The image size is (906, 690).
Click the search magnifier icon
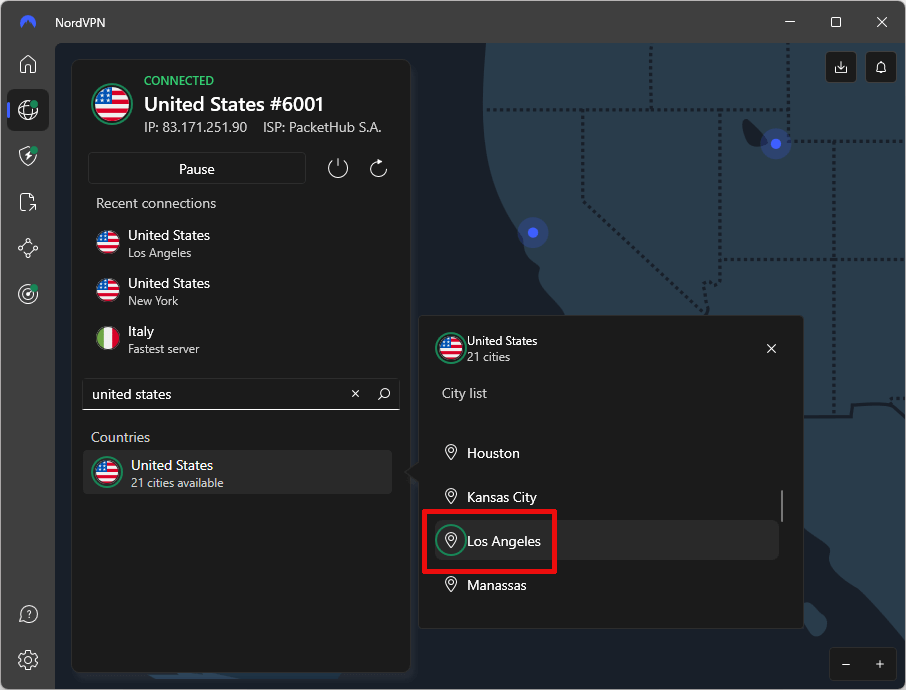(384, 394)
